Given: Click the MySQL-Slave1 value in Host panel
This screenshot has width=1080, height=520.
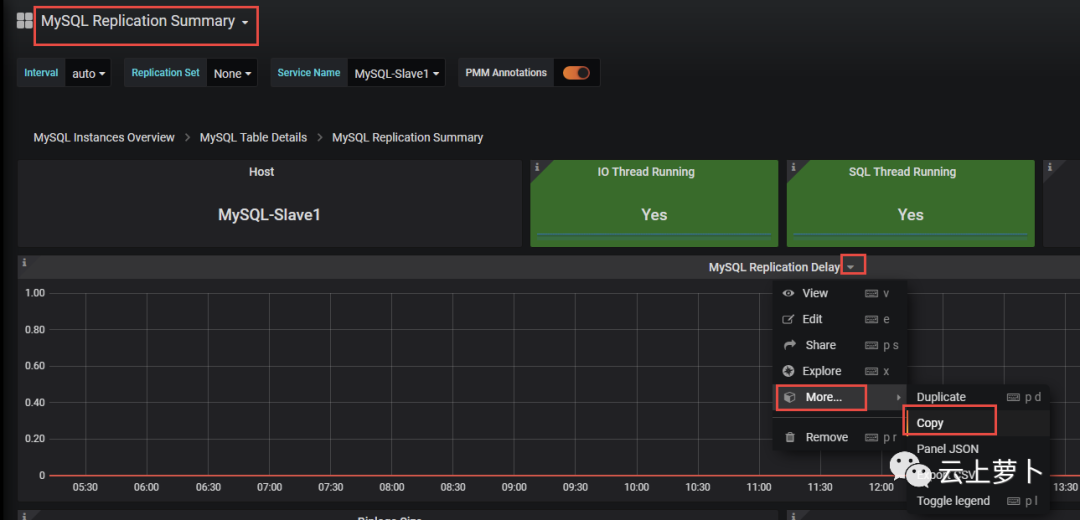Looking at the screenshot, I should point(269,214).
